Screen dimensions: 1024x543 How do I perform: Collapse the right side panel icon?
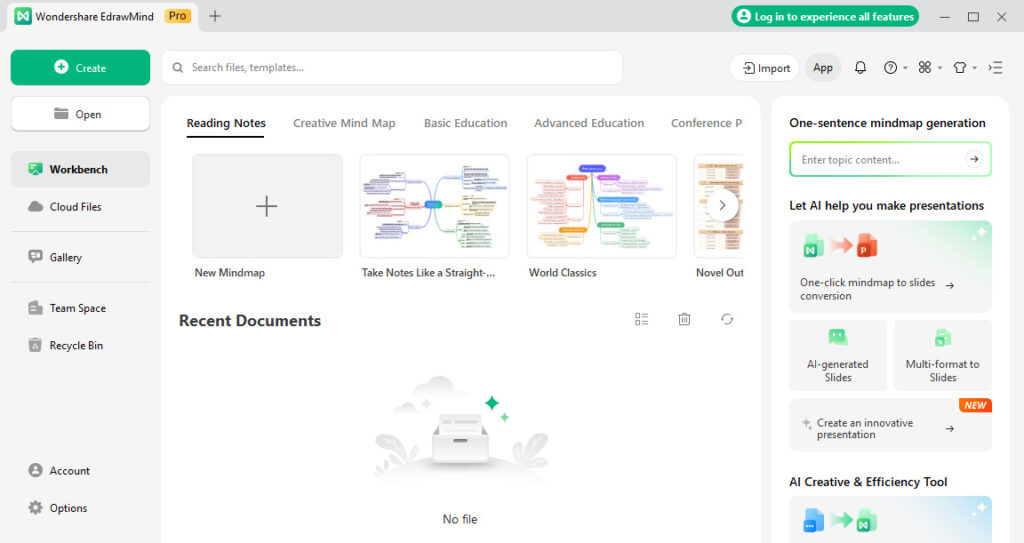(x=995, y=67)
